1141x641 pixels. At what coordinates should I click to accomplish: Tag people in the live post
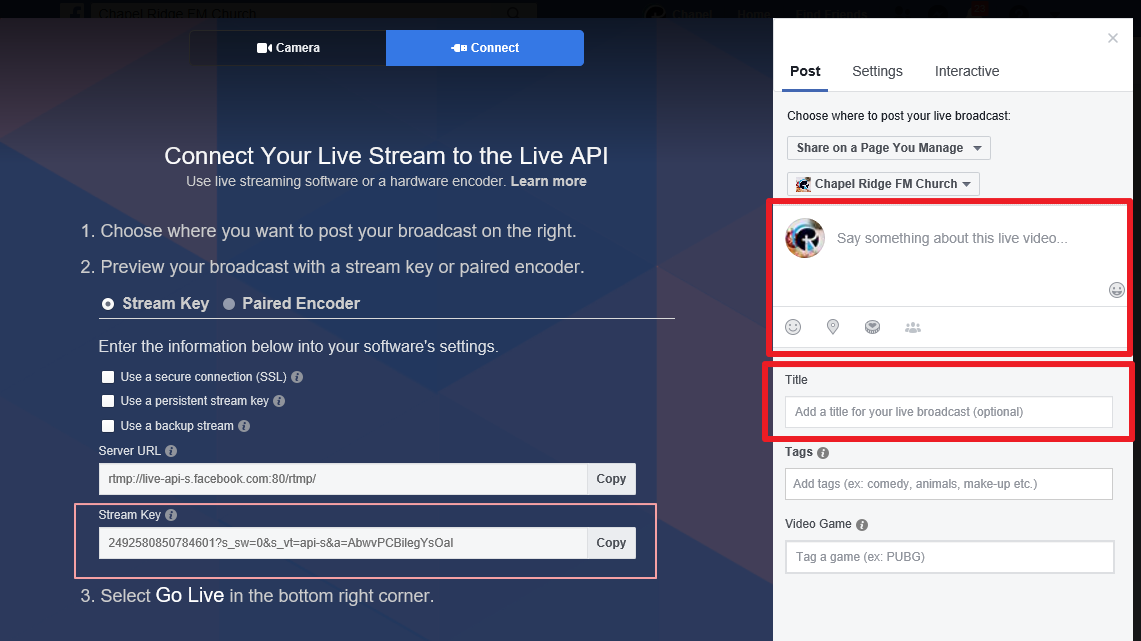click(913, 327)
